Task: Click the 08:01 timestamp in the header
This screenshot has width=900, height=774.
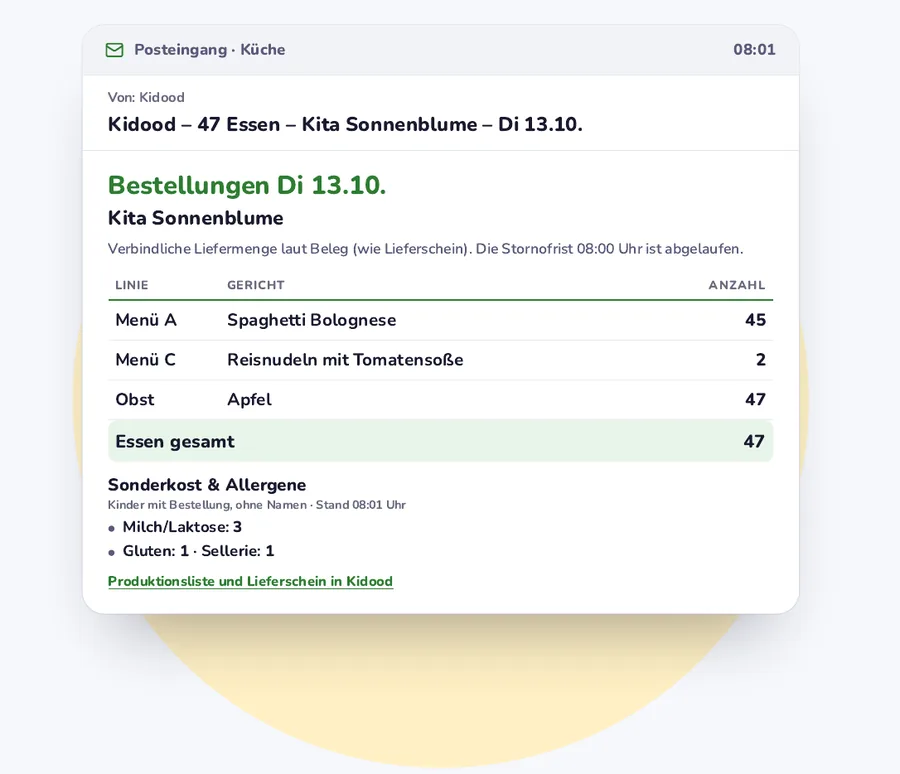Action: 754,50
